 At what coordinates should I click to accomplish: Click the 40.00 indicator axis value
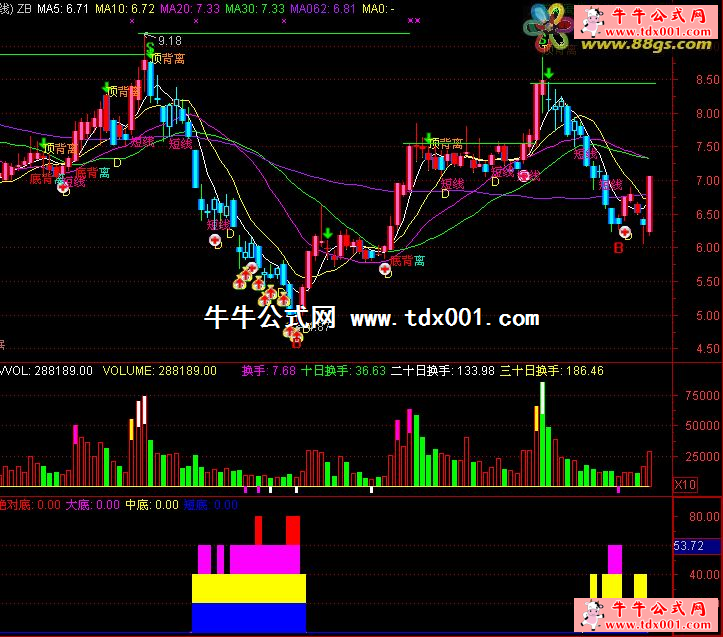[704, 575]
